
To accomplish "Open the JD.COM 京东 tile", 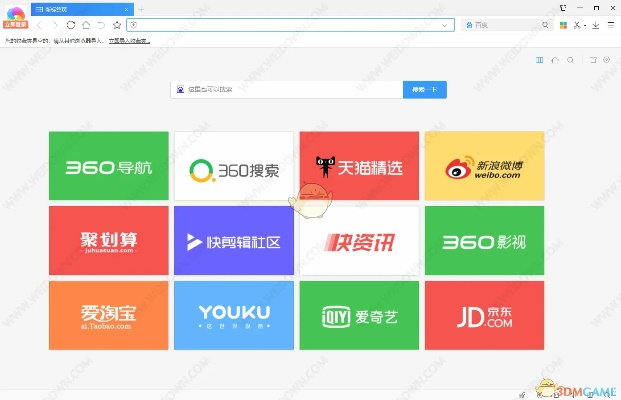I will pyautogui.click(x=484, y=315).
